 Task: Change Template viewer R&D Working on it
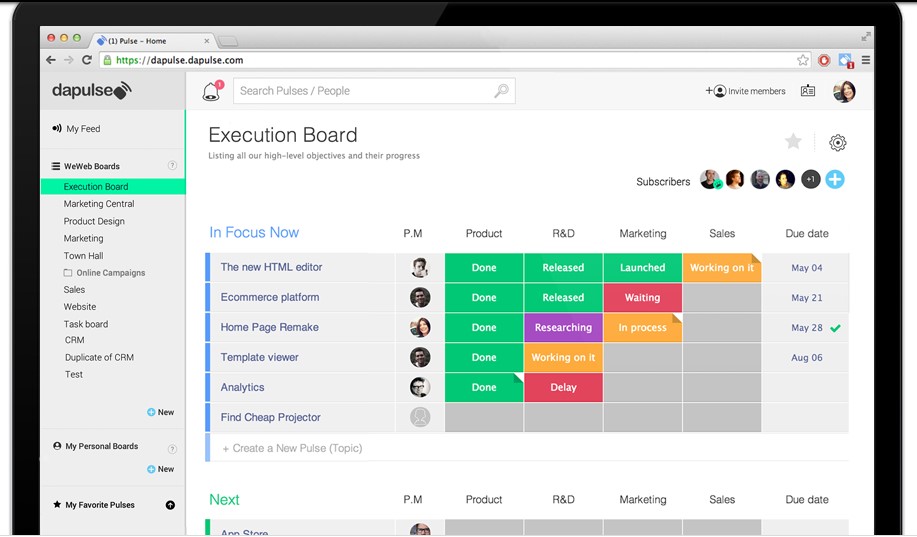point(563,357)
